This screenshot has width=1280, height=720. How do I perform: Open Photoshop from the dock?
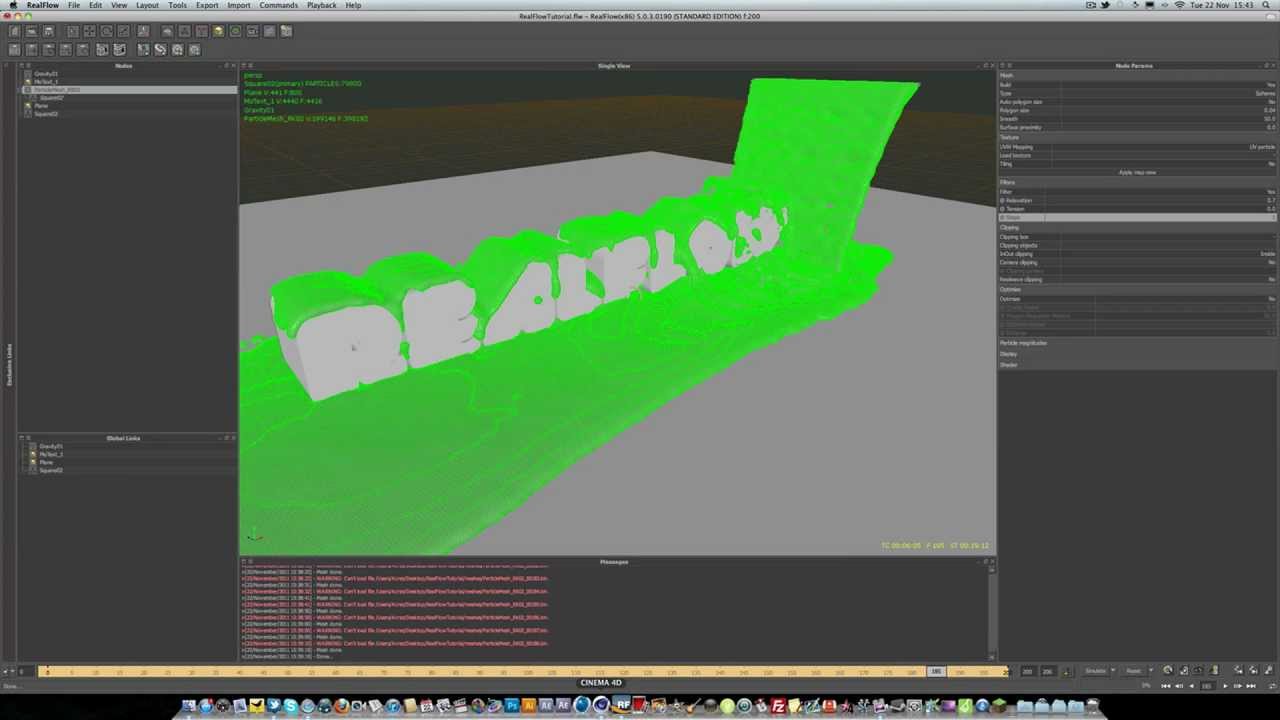point(512,706)
